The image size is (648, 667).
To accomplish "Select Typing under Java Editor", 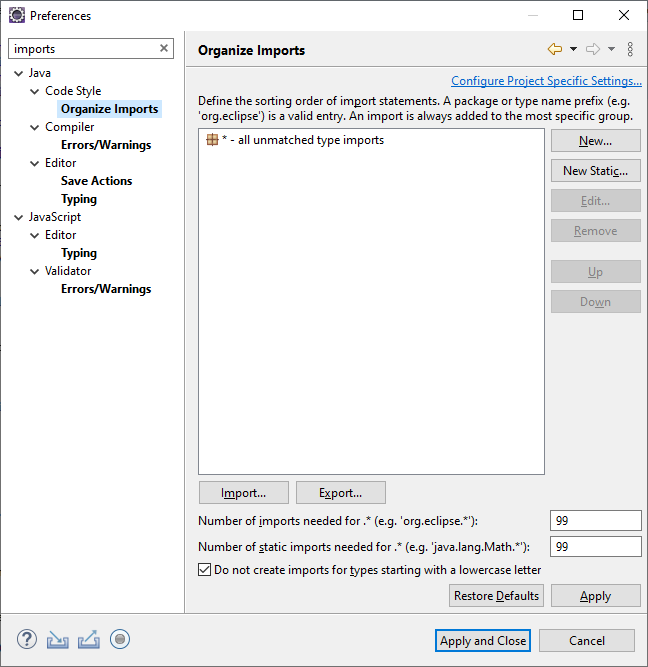I will click(79, 199).
